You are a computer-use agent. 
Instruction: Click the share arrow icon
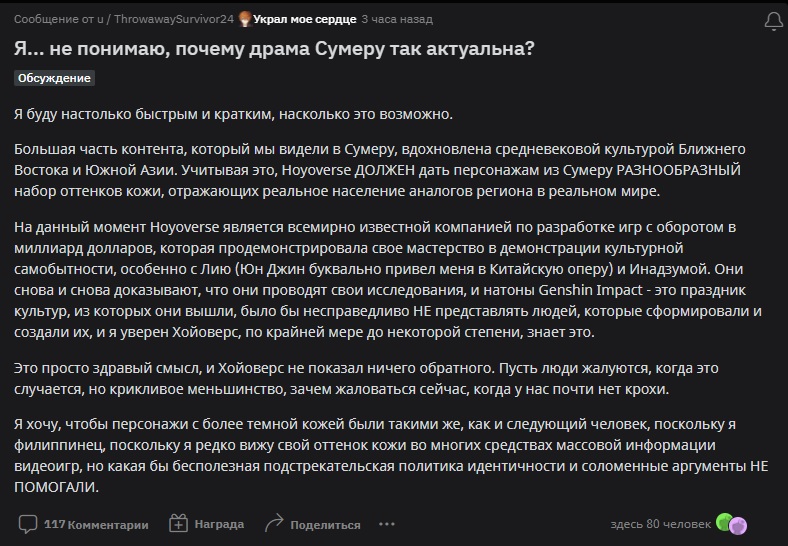tap(275, 523)
